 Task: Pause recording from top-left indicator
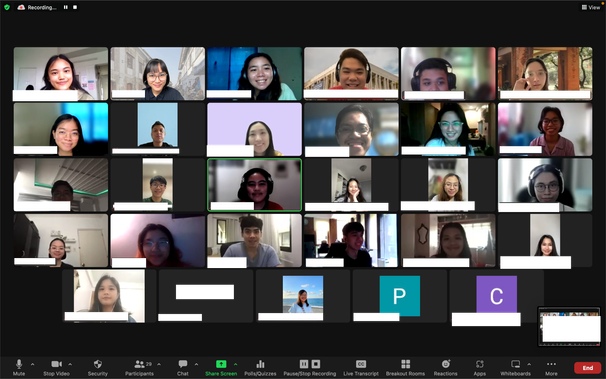click(66, 7)
